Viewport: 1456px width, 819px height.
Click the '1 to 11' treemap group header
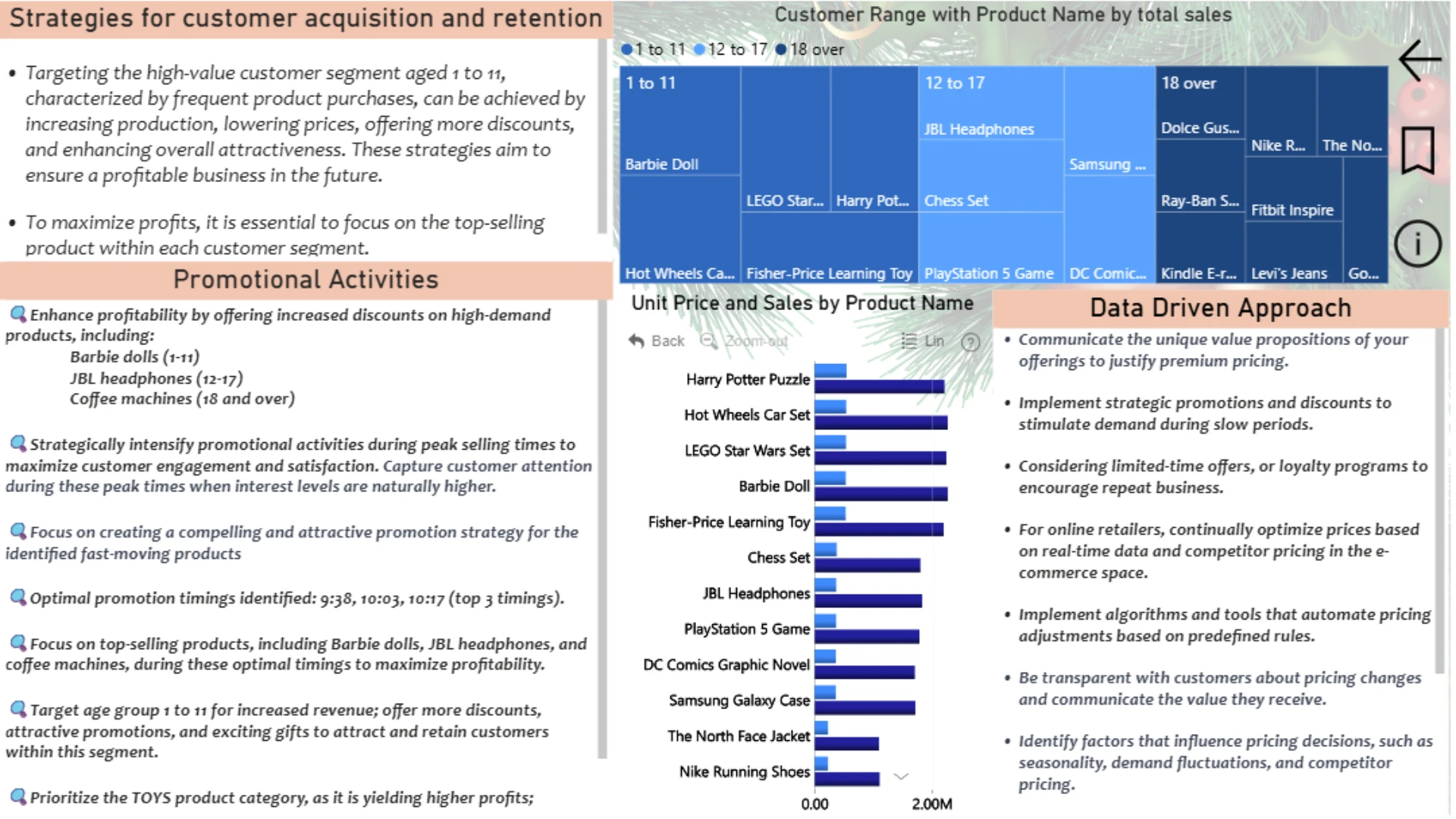pyautogui.click(x=650, y=83)
